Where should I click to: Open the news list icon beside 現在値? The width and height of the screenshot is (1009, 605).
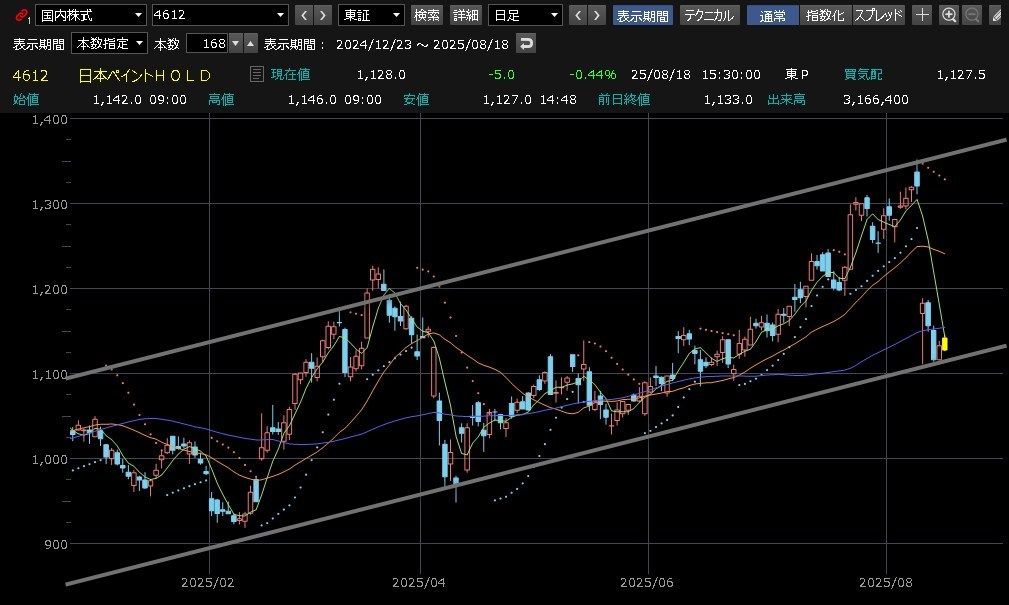(257, 74)
